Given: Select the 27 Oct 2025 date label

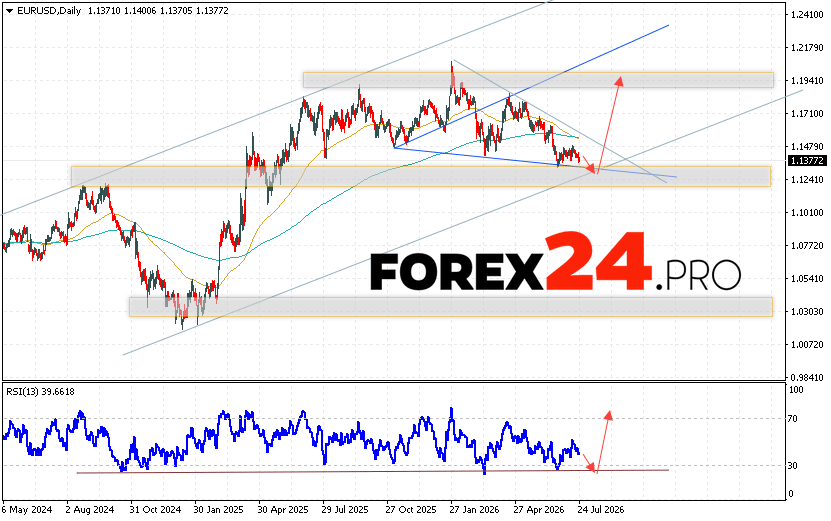Looking at the screenshot, I should pyautogui.click(x=411, y=510).
